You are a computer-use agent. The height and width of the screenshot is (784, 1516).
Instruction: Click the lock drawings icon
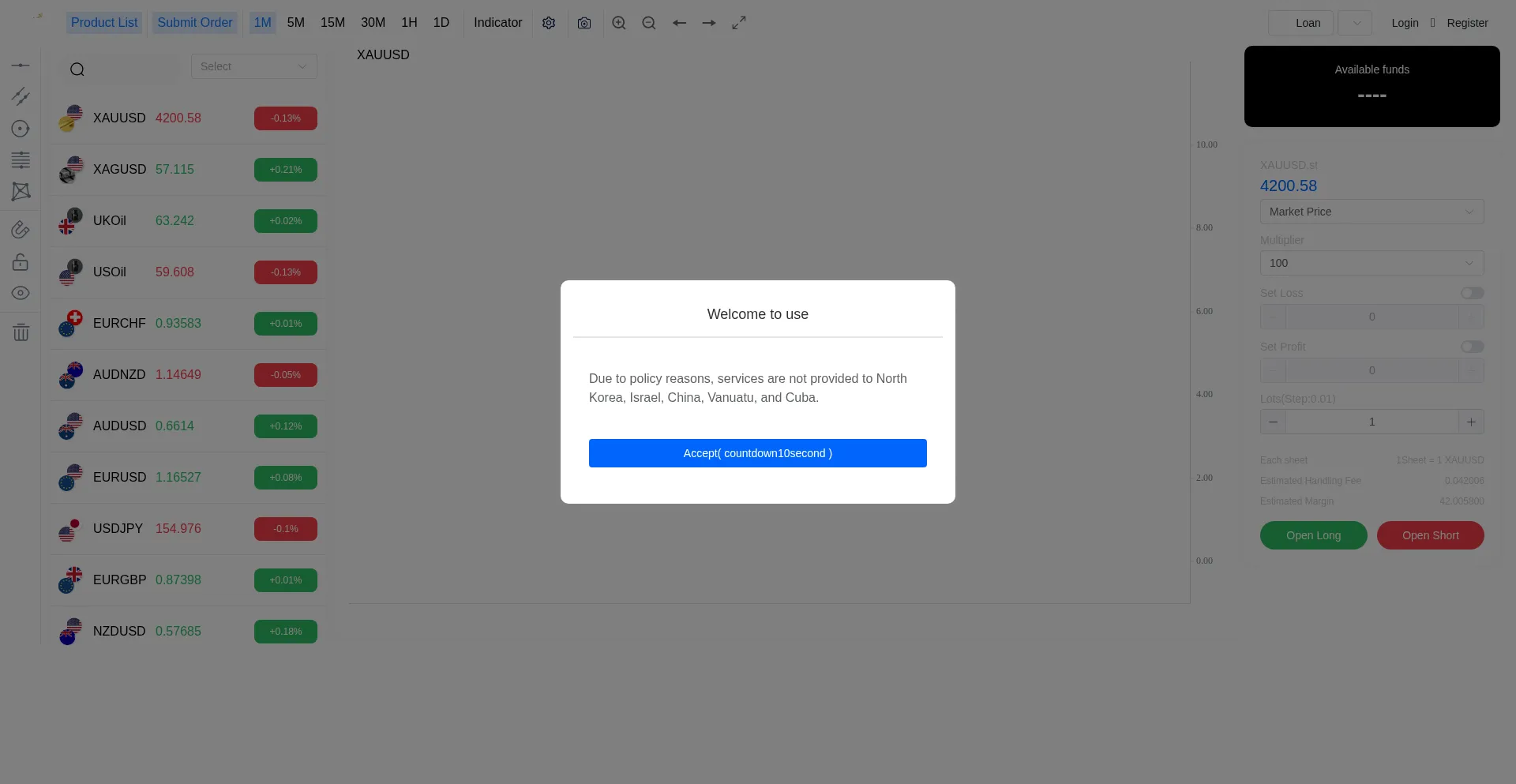coord(21,262)
